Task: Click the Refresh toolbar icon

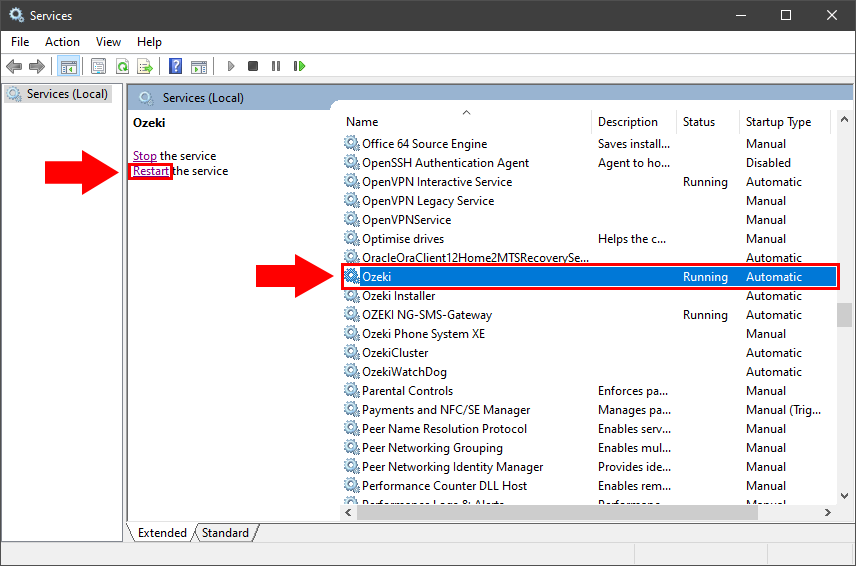Action: (122, 67)
